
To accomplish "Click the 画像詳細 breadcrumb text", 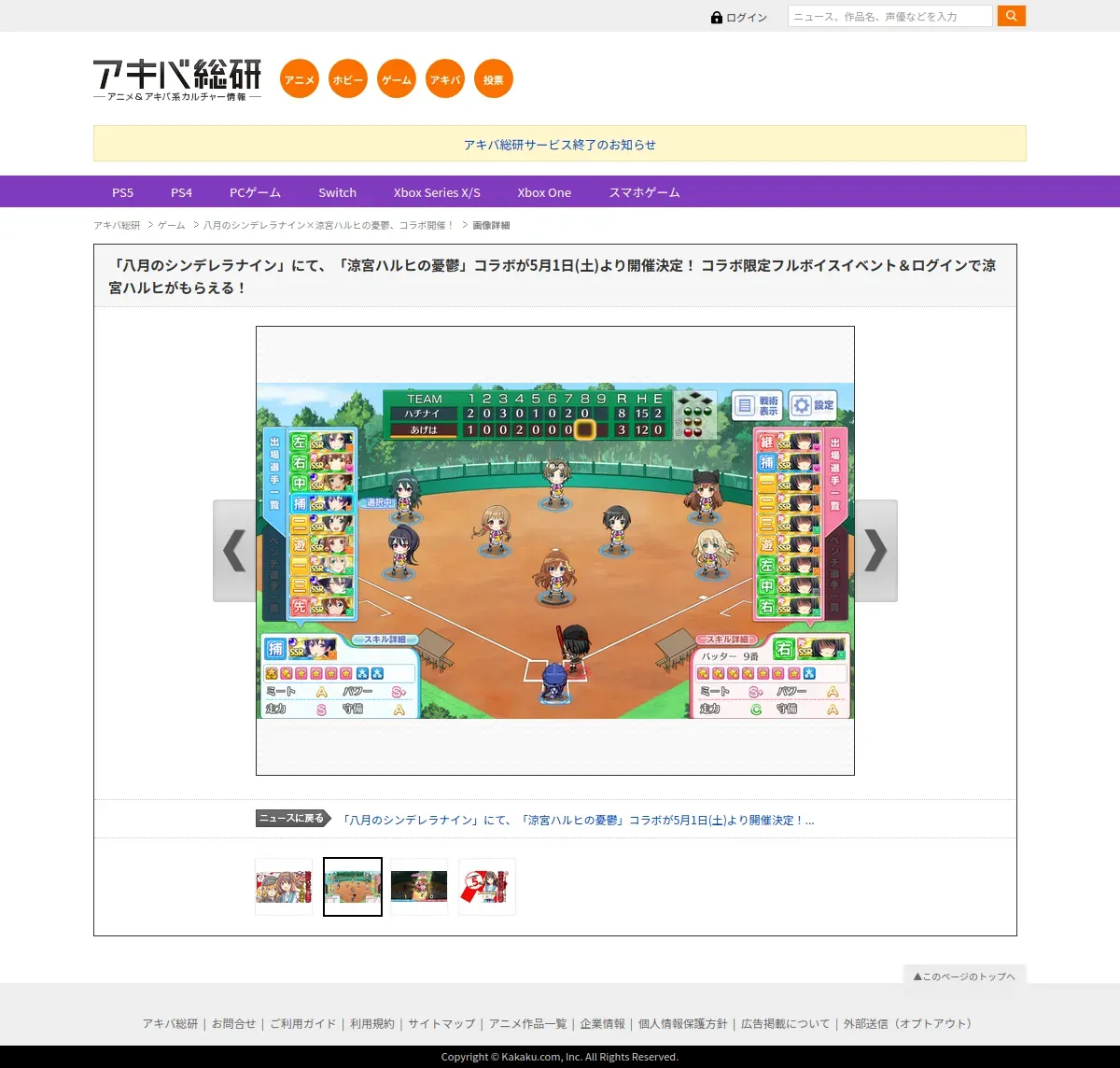I will 491,225.
